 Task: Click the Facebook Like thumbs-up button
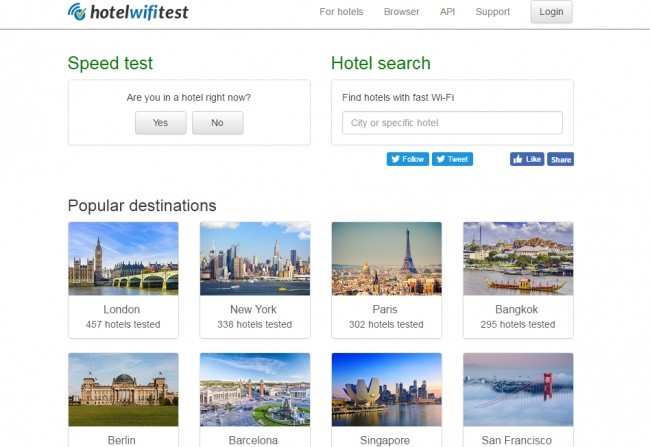[527, 159]
